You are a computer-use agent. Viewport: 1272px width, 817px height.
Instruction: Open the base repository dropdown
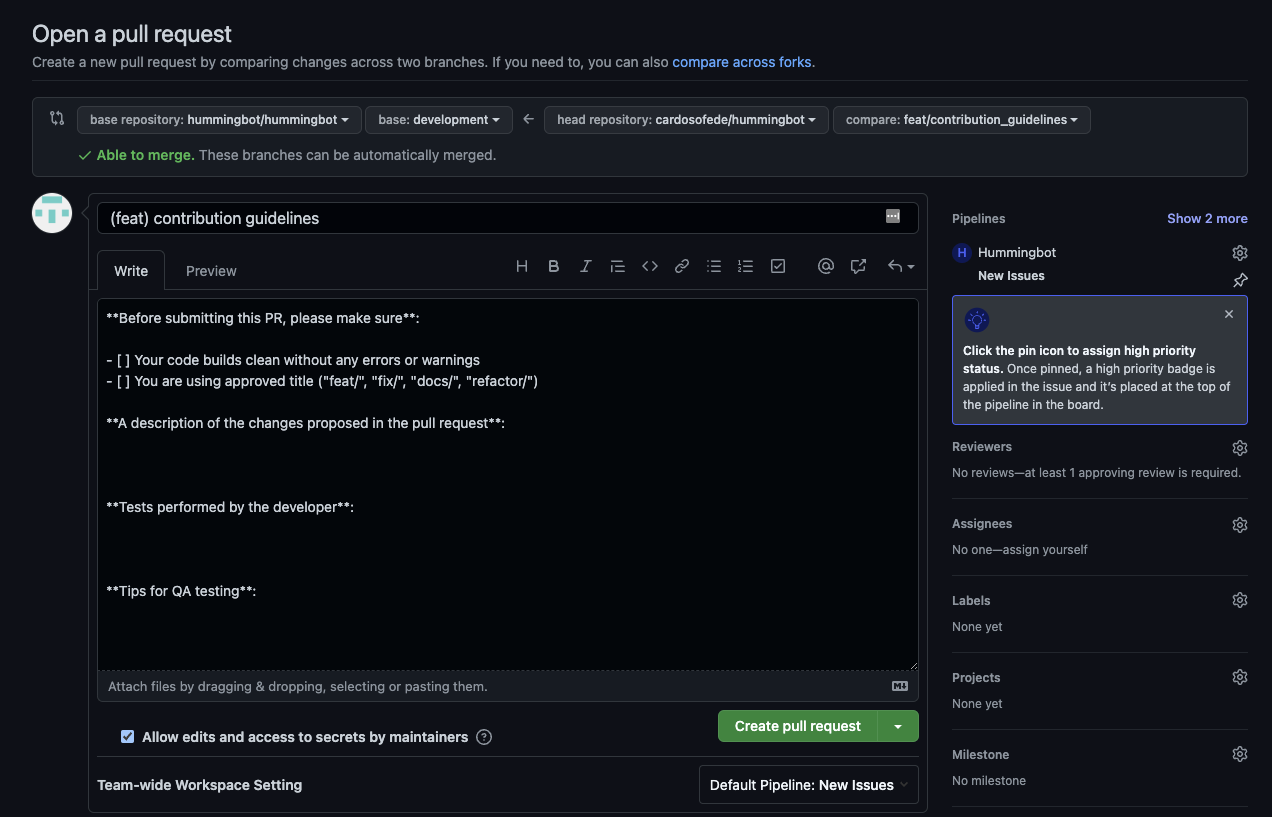219,119
